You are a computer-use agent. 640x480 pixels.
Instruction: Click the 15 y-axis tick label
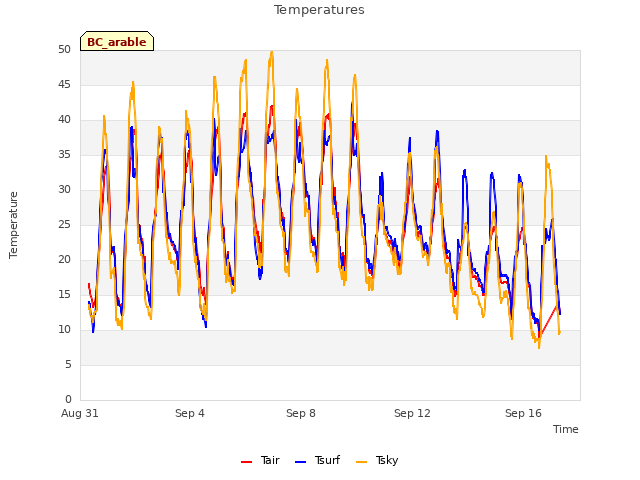pyautogui.click(x=64, y=295)
